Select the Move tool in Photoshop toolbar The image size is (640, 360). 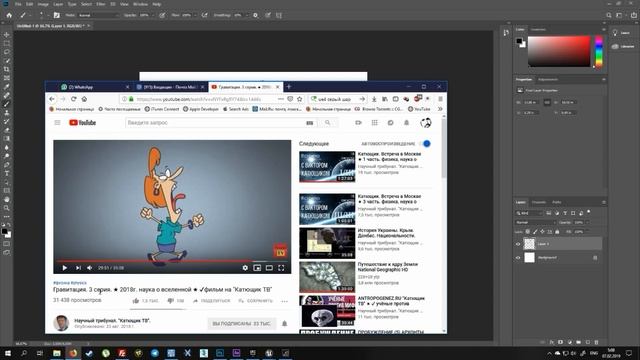pyautogui.click(x=7, y=35)
